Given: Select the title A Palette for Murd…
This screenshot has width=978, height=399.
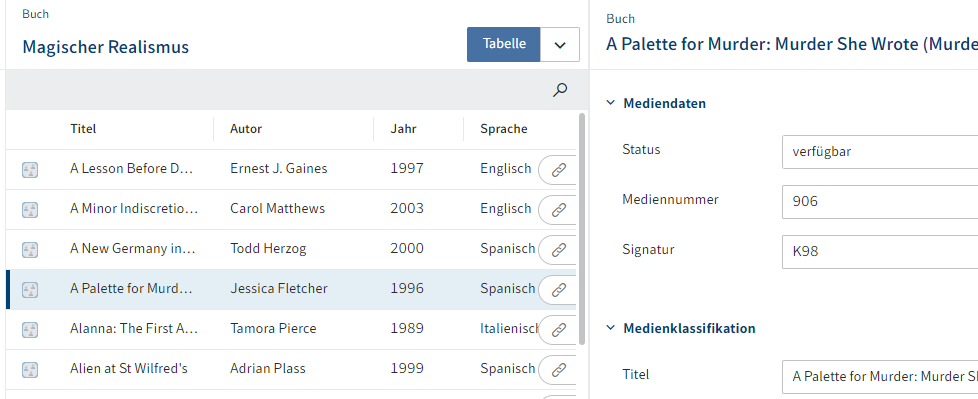Looking at the screenshot, I should click(x=131, y=289).
